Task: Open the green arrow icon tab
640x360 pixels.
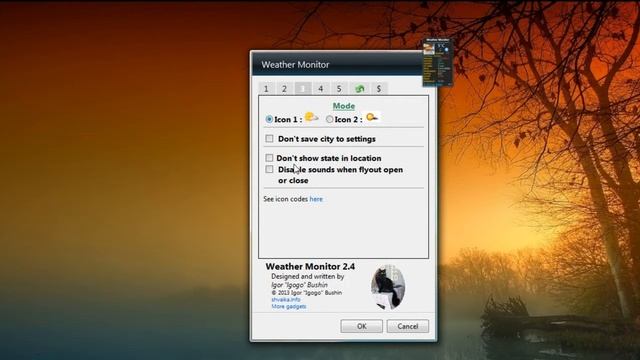Action: (360, 89)
